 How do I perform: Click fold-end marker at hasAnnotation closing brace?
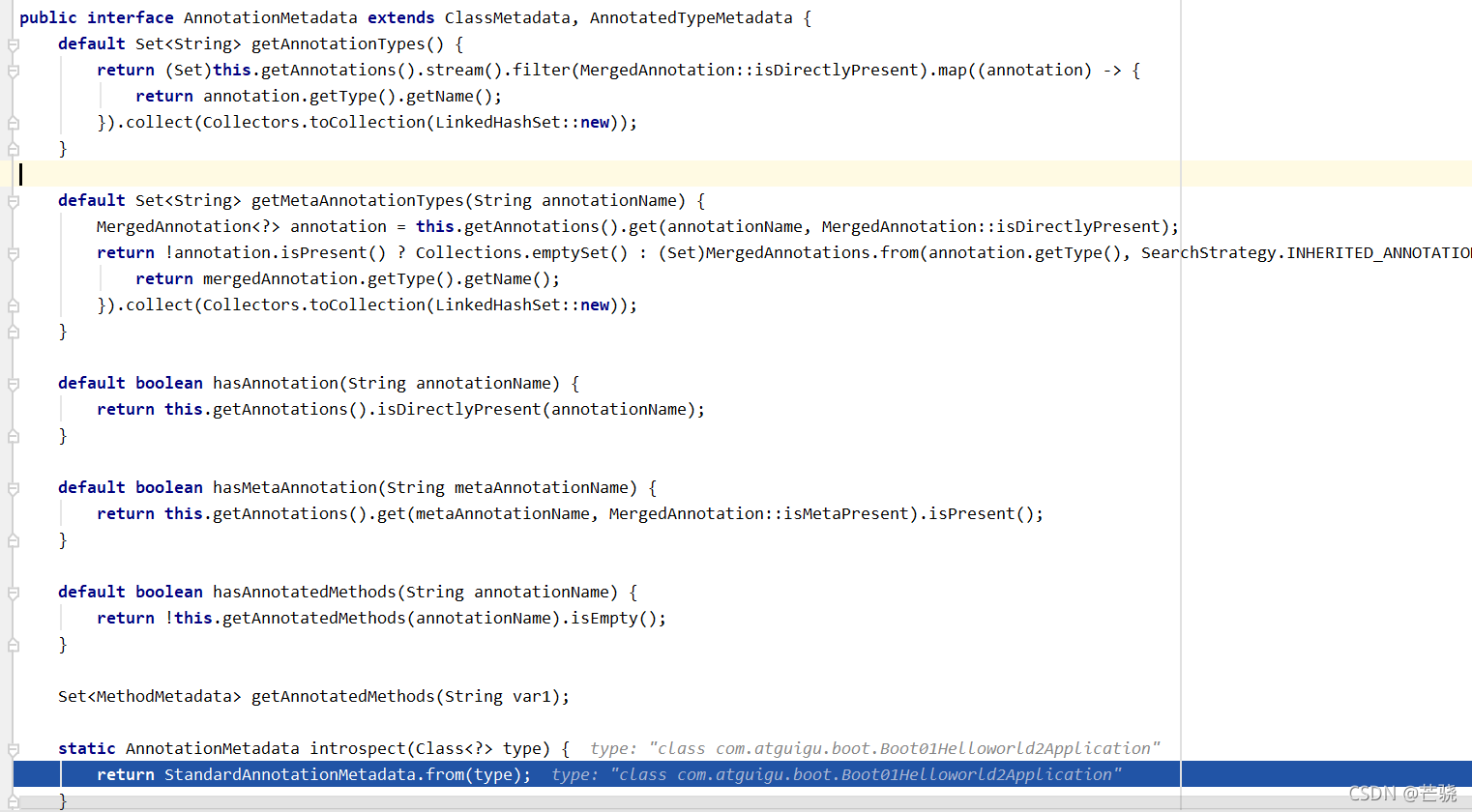point(14,436)
